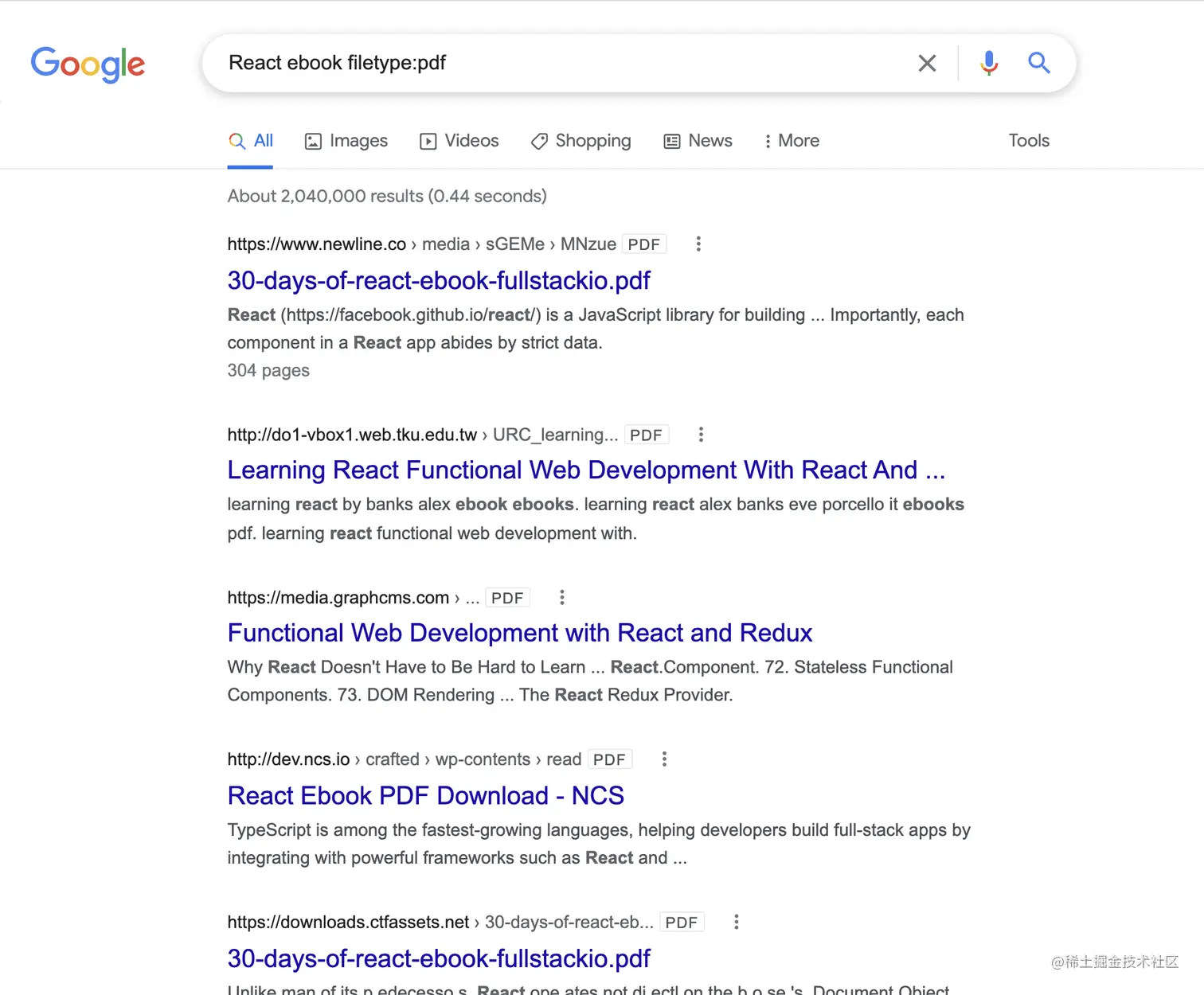Submit search with magnifying glass icon

tap(1038, 63)
